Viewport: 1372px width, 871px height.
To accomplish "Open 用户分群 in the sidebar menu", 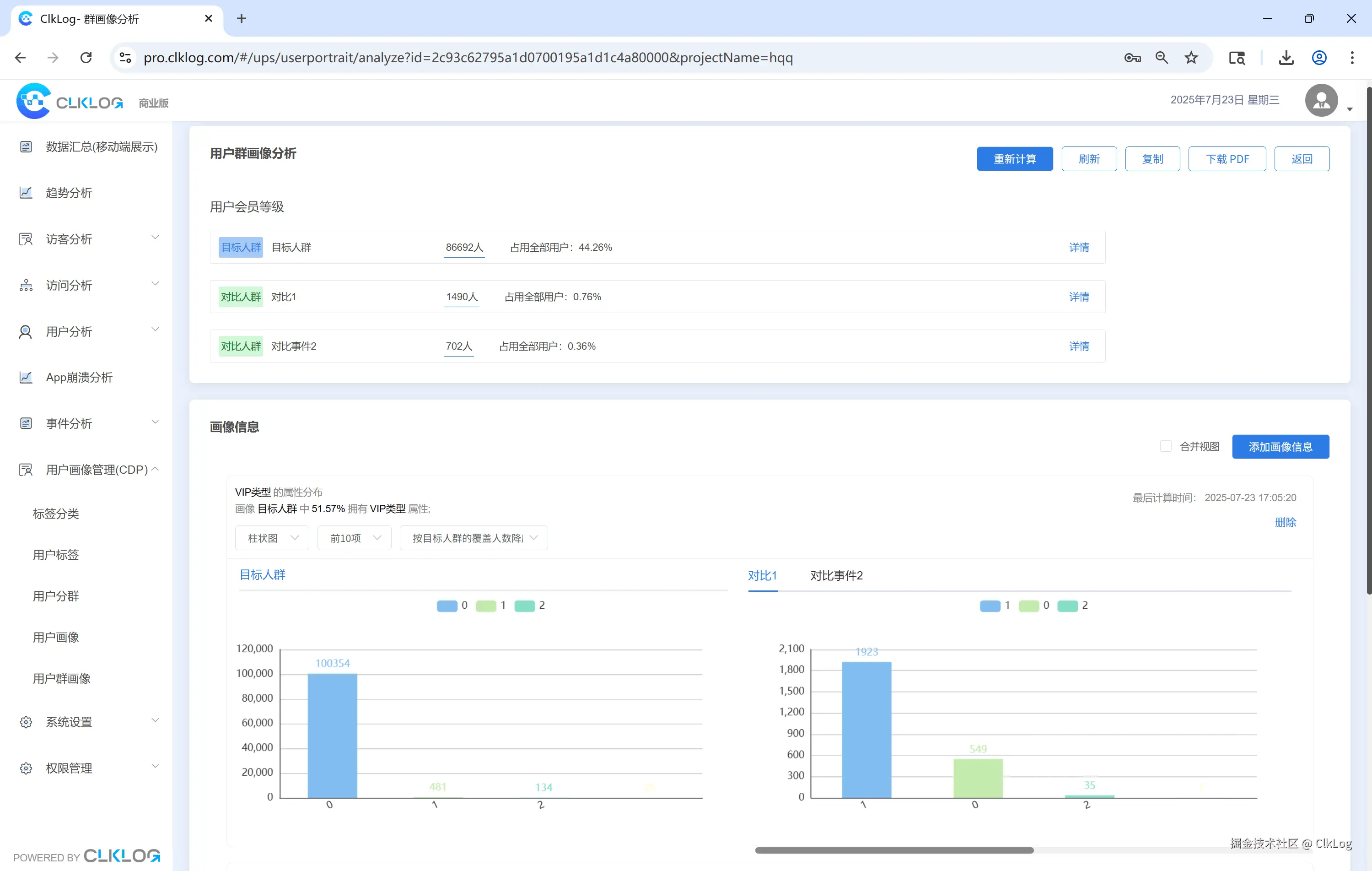I will coord(56,595).
